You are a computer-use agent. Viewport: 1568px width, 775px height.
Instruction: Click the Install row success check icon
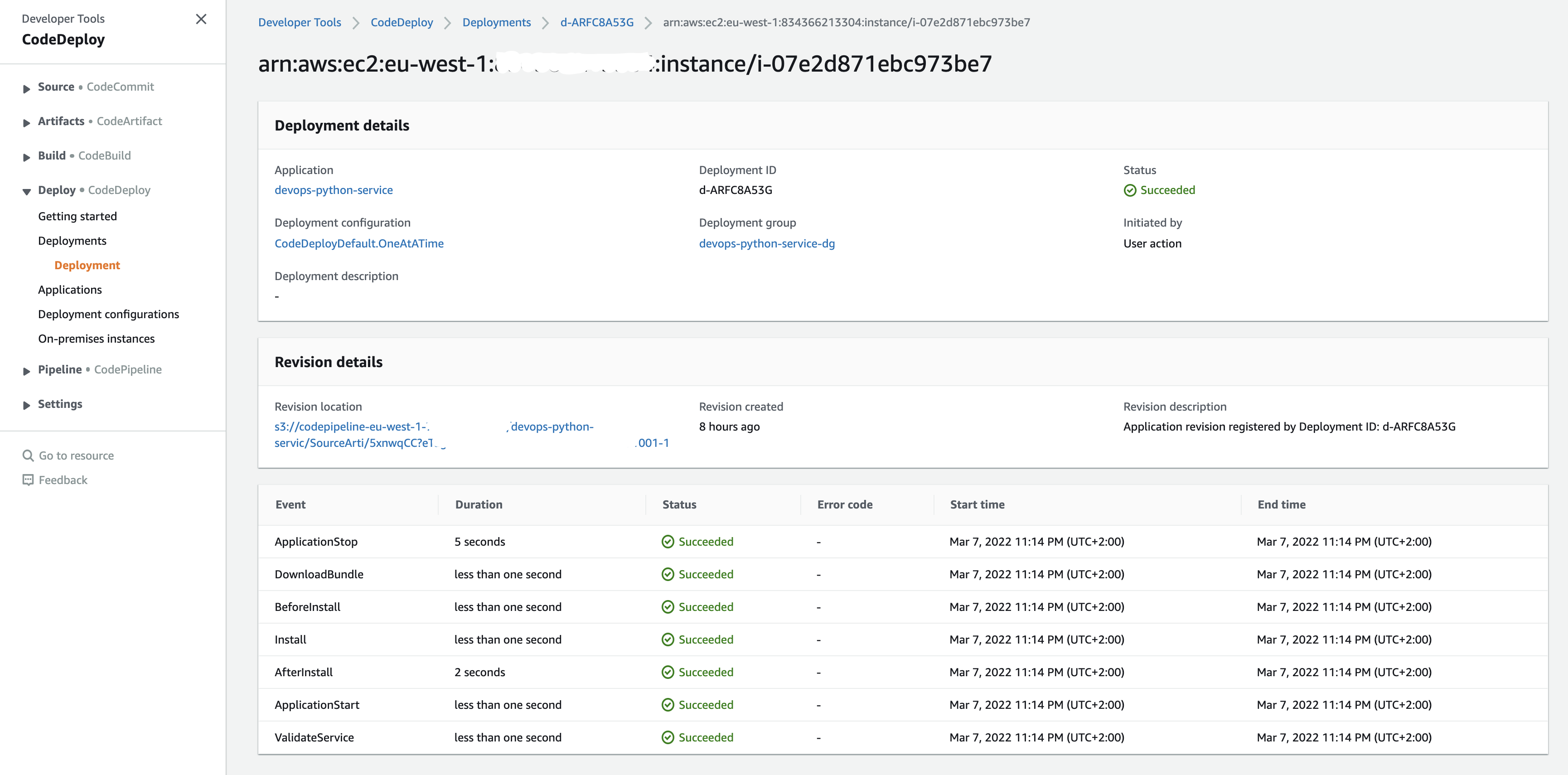click(x=668, y=640)
